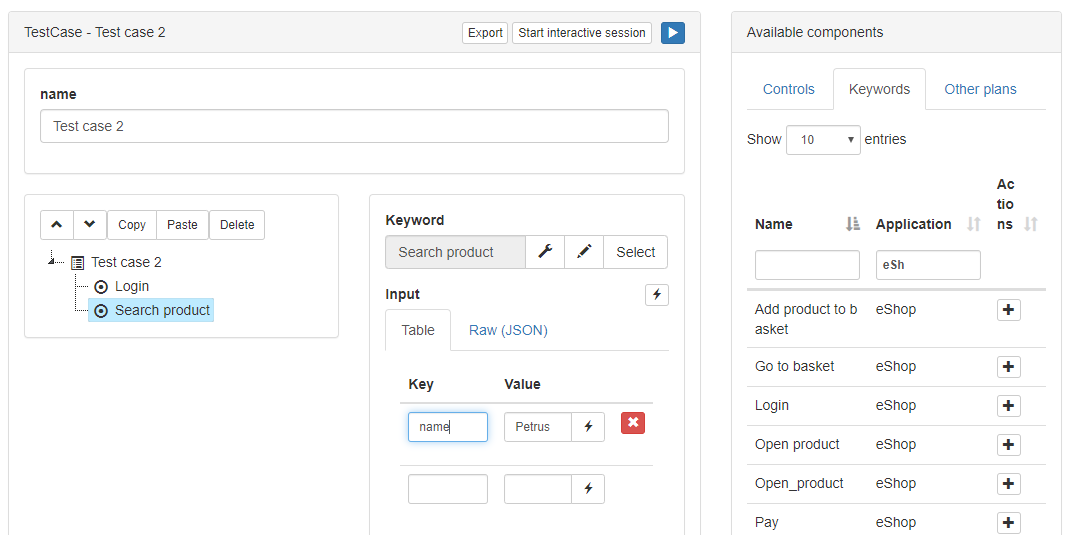
Task: Add Login keyword using its plus icon
Action: [1008, 406]
